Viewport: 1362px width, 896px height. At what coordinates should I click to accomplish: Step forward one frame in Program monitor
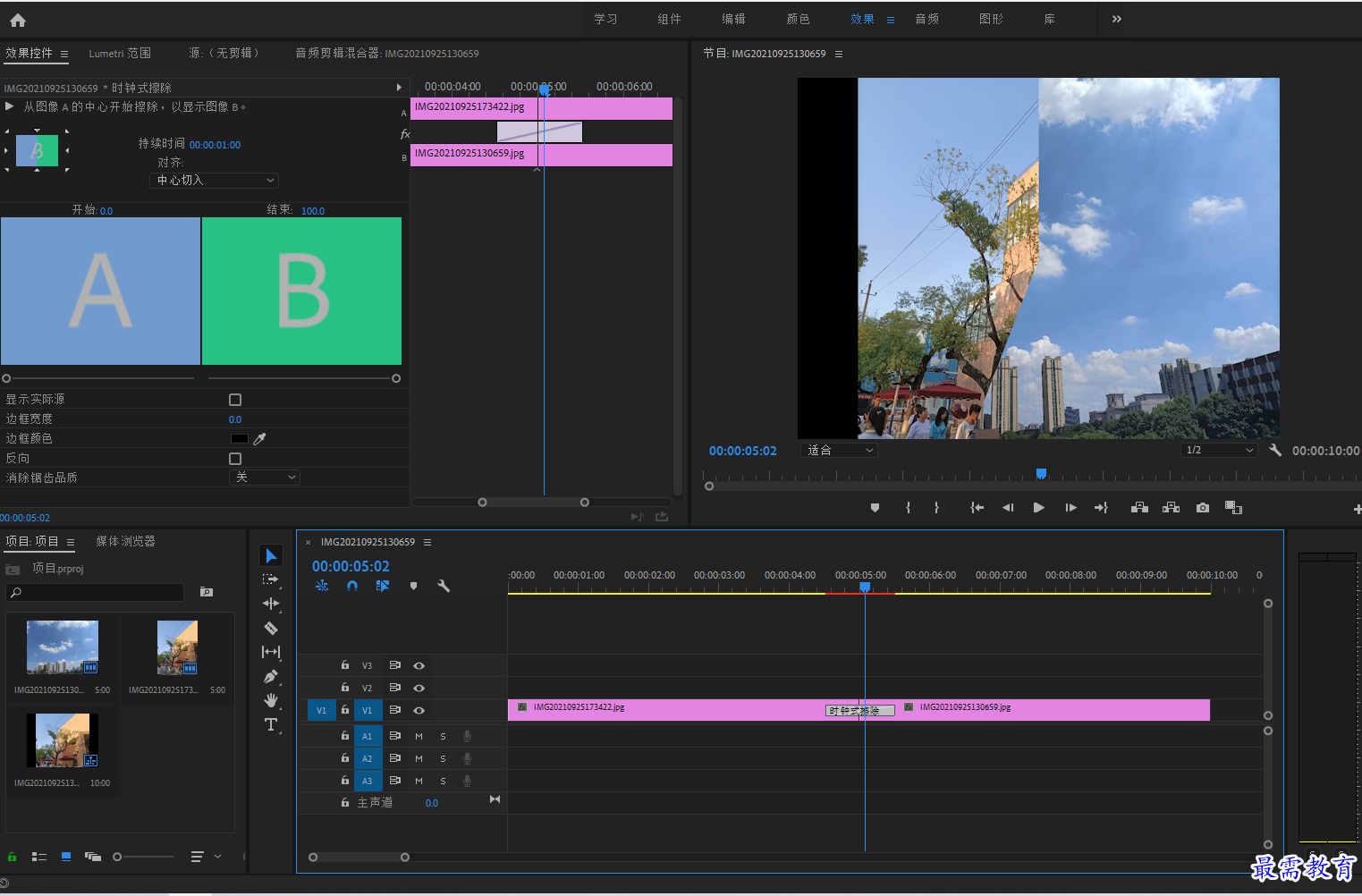tap(1070, 508)
